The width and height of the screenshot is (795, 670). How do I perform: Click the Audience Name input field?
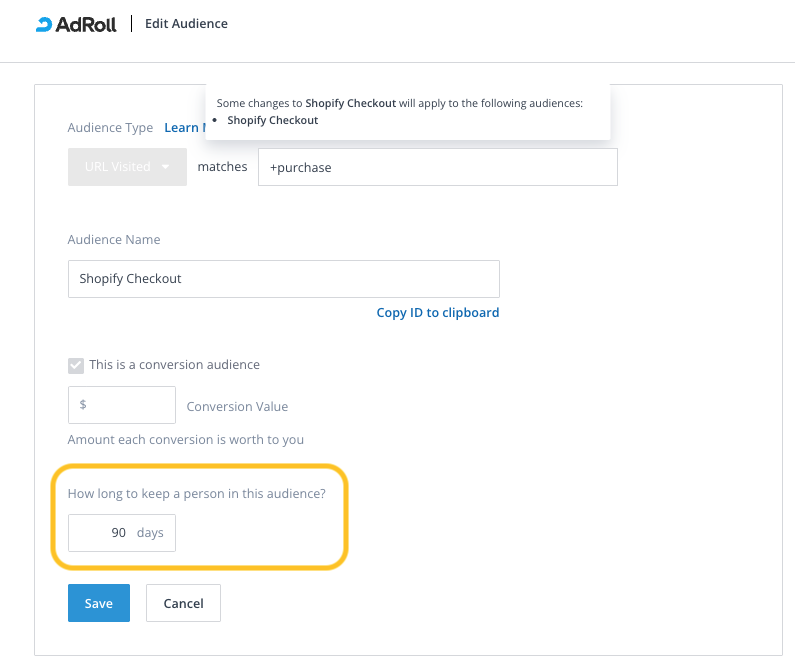(283, 279)
